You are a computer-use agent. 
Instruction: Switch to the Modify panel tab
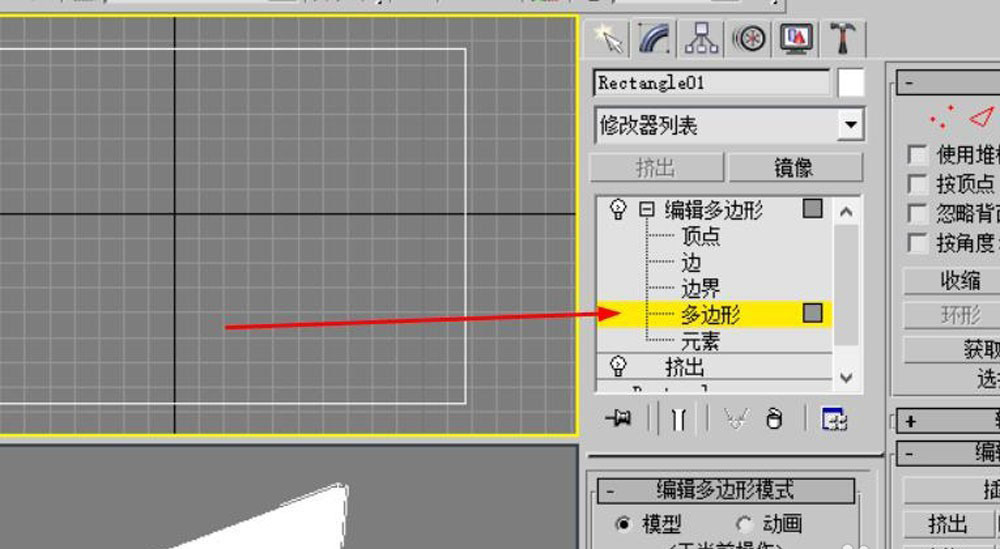(654, 39)
